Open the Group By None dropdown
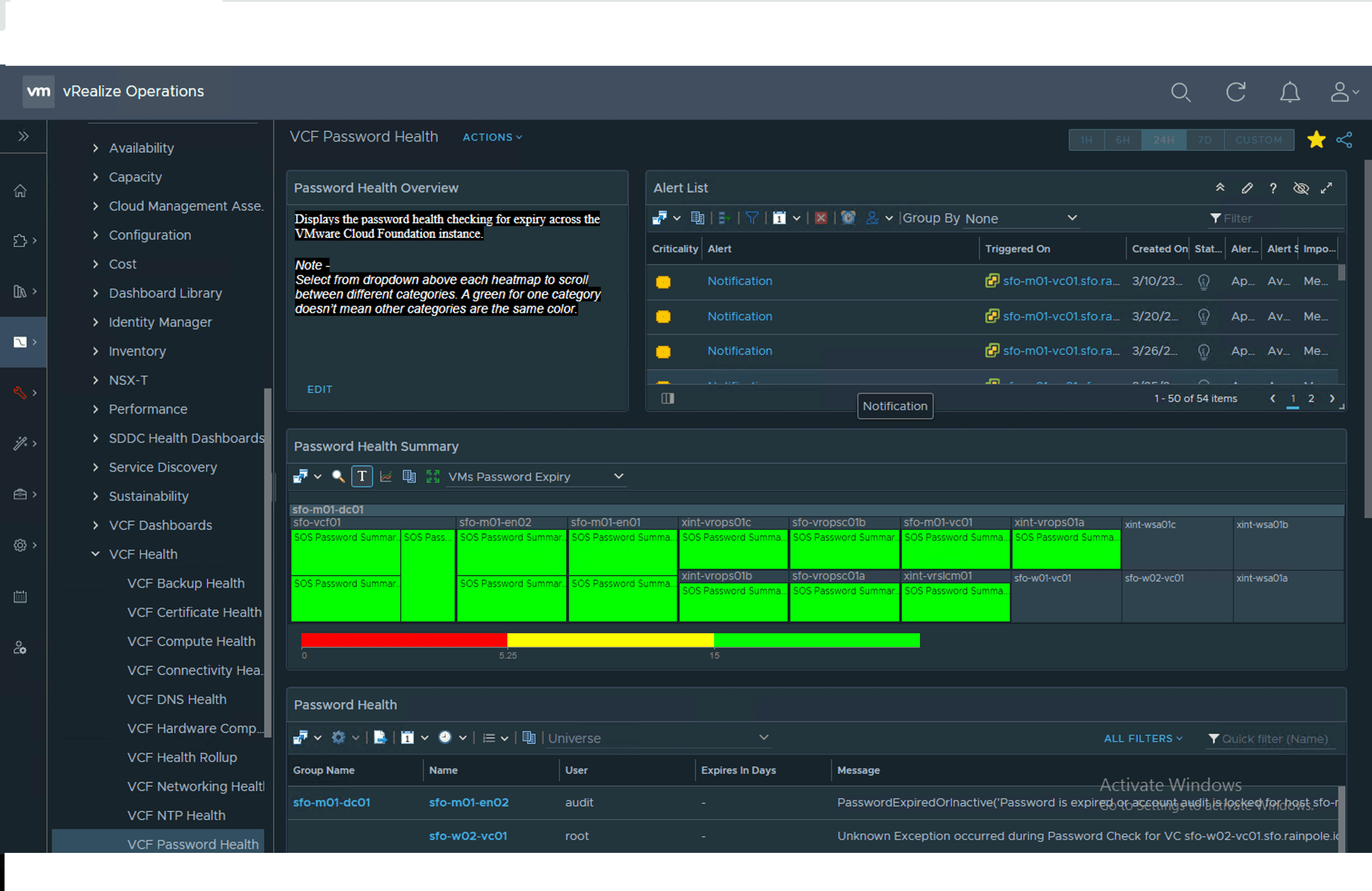This screenshot has width=1372, height=891. pos(1020,218)
